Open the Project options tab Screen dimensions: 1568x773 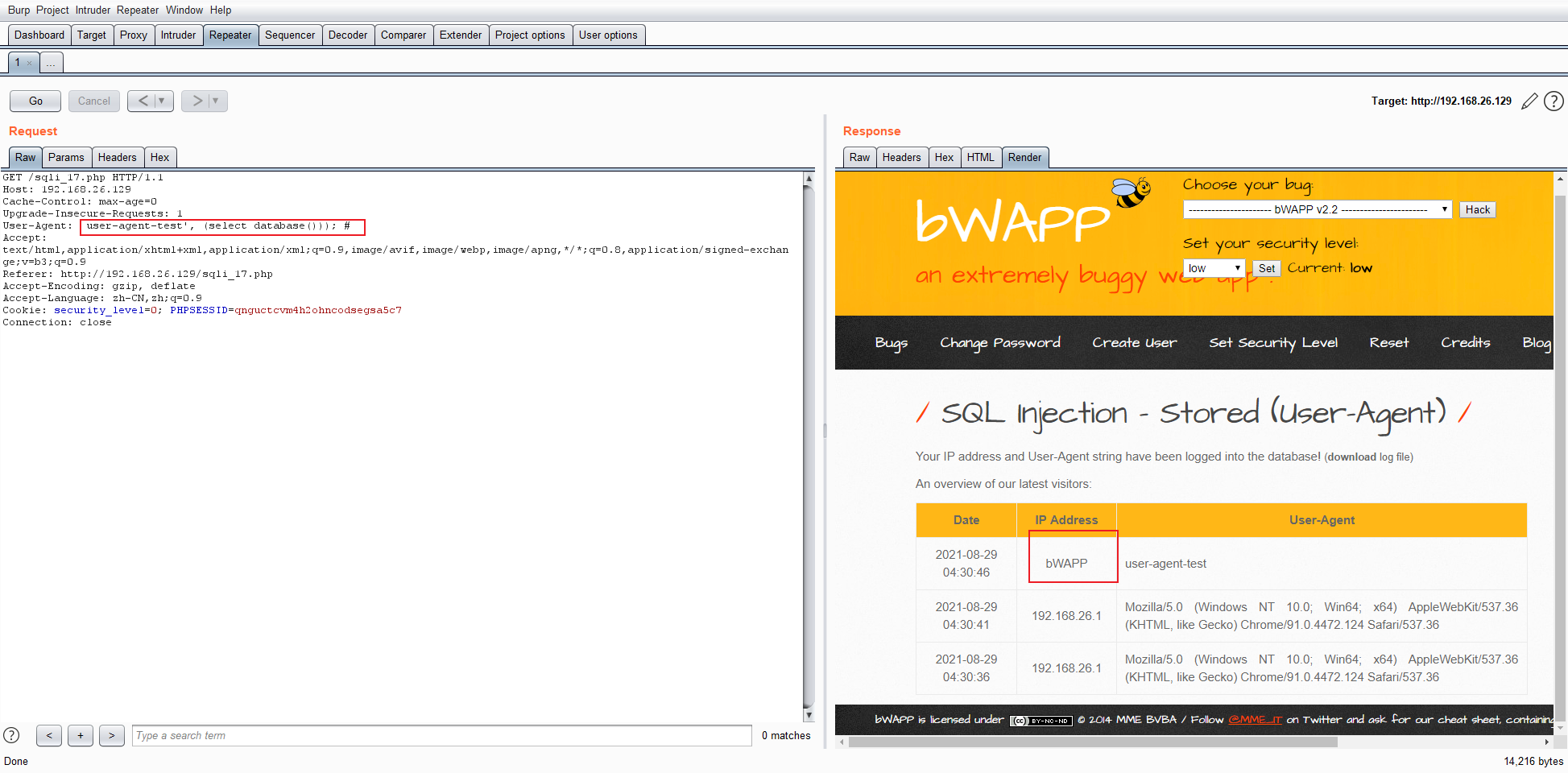[530, 35]
